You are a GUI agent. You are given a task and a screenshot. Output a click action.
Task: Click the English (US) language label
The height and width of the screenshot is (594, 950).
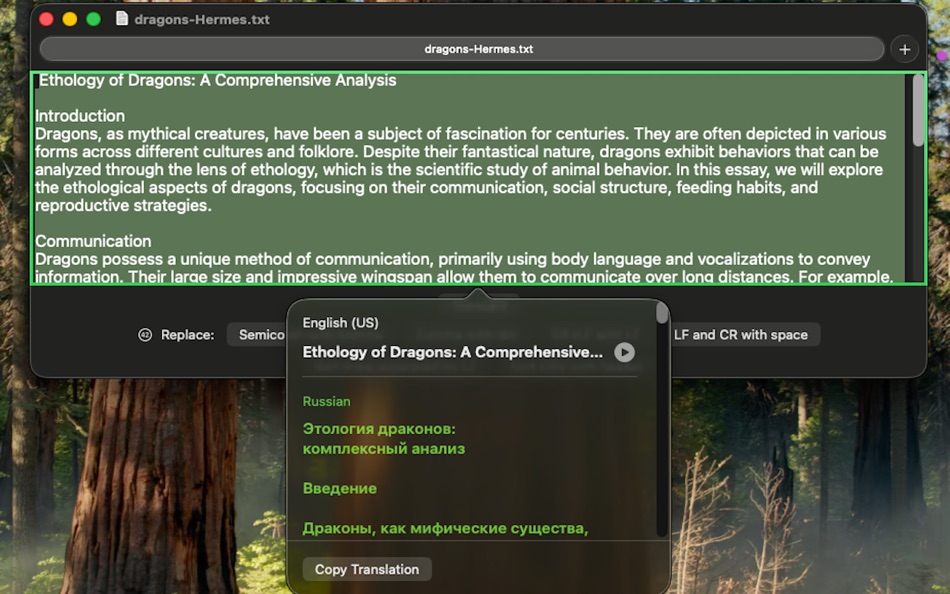[340, 322]
